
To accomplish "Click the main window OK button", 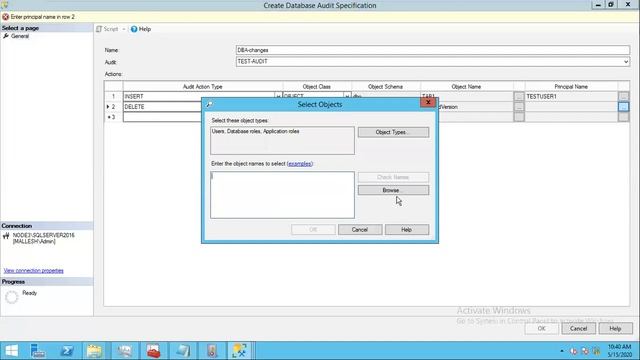I will coord(541,329).
